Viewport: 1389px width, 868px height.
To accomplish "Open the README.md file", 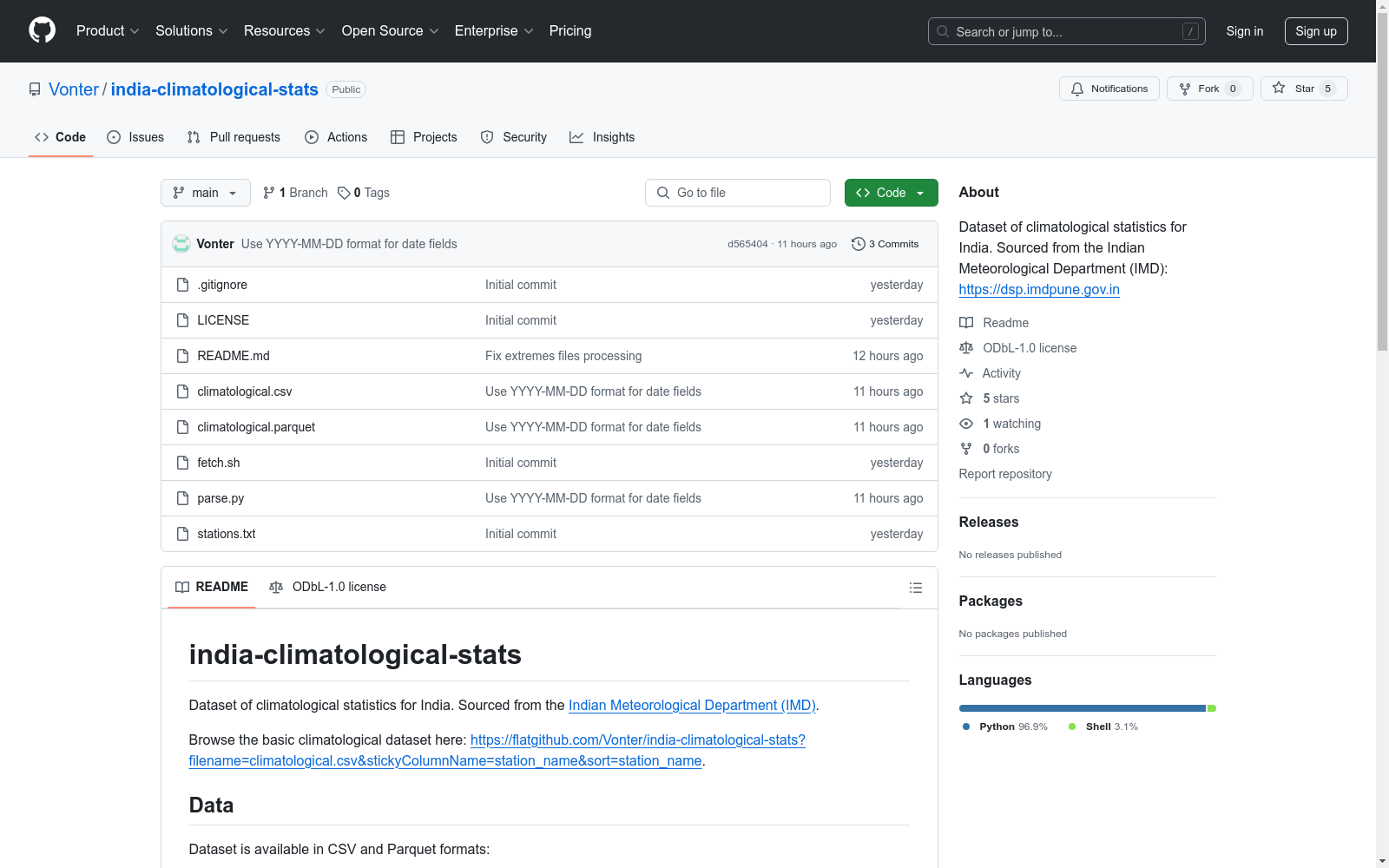I will (x=234, y=356).
